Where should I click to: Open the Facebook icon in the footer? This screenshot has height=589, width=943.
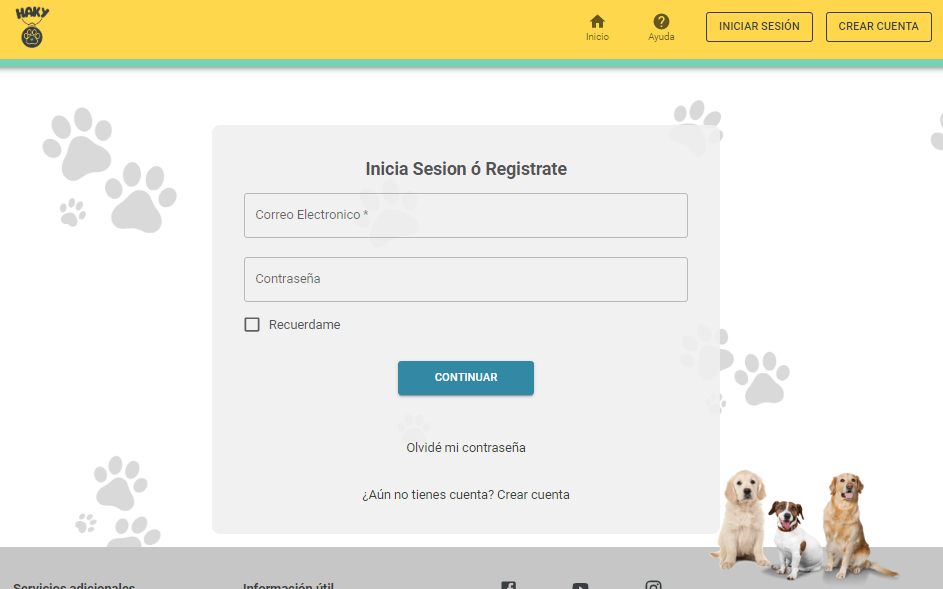pos(507,584)
